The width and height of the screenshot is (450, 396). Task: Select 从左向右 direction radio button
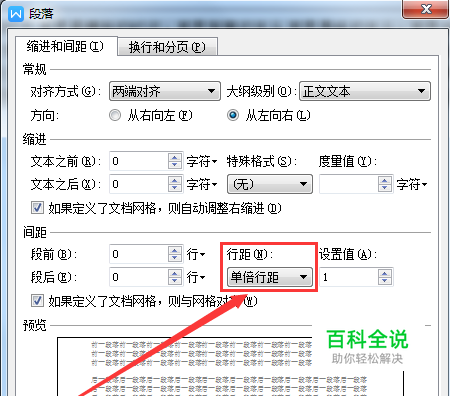pyautogui.click(x=233, y=115)
